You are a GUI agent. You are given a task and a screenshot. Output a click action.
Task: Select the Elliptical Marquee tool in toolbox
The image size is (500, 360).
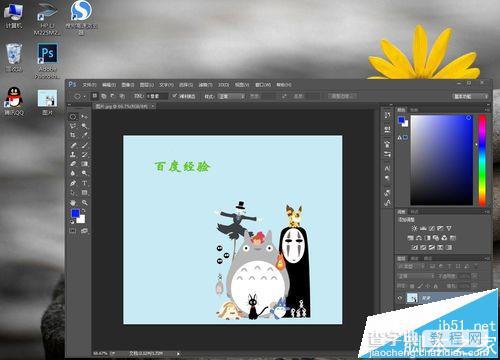click(x=73, y=117)
